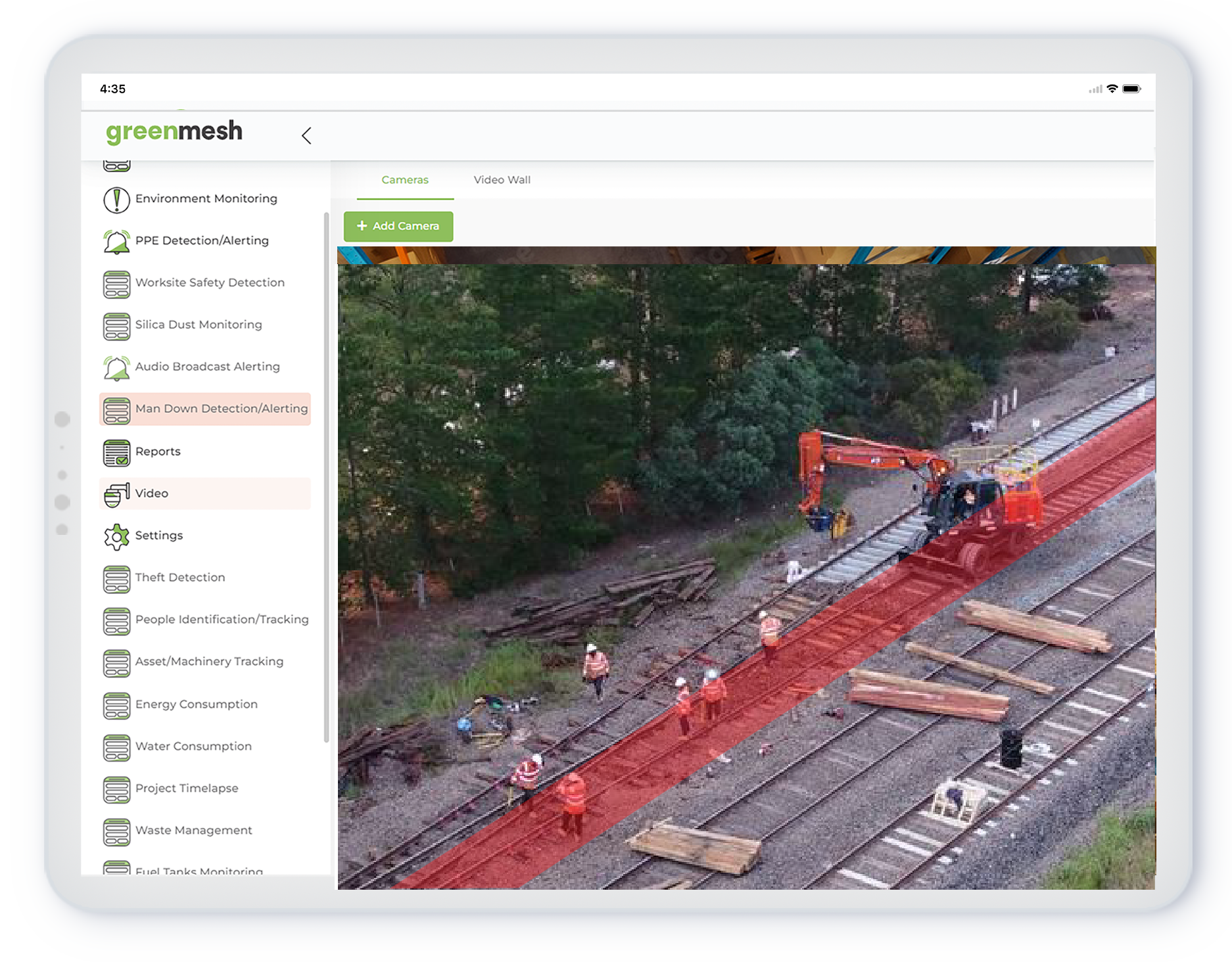Open People Identification/Tracking section
The height and width of the screenshot is (962, 1232).
pos(222,620)
